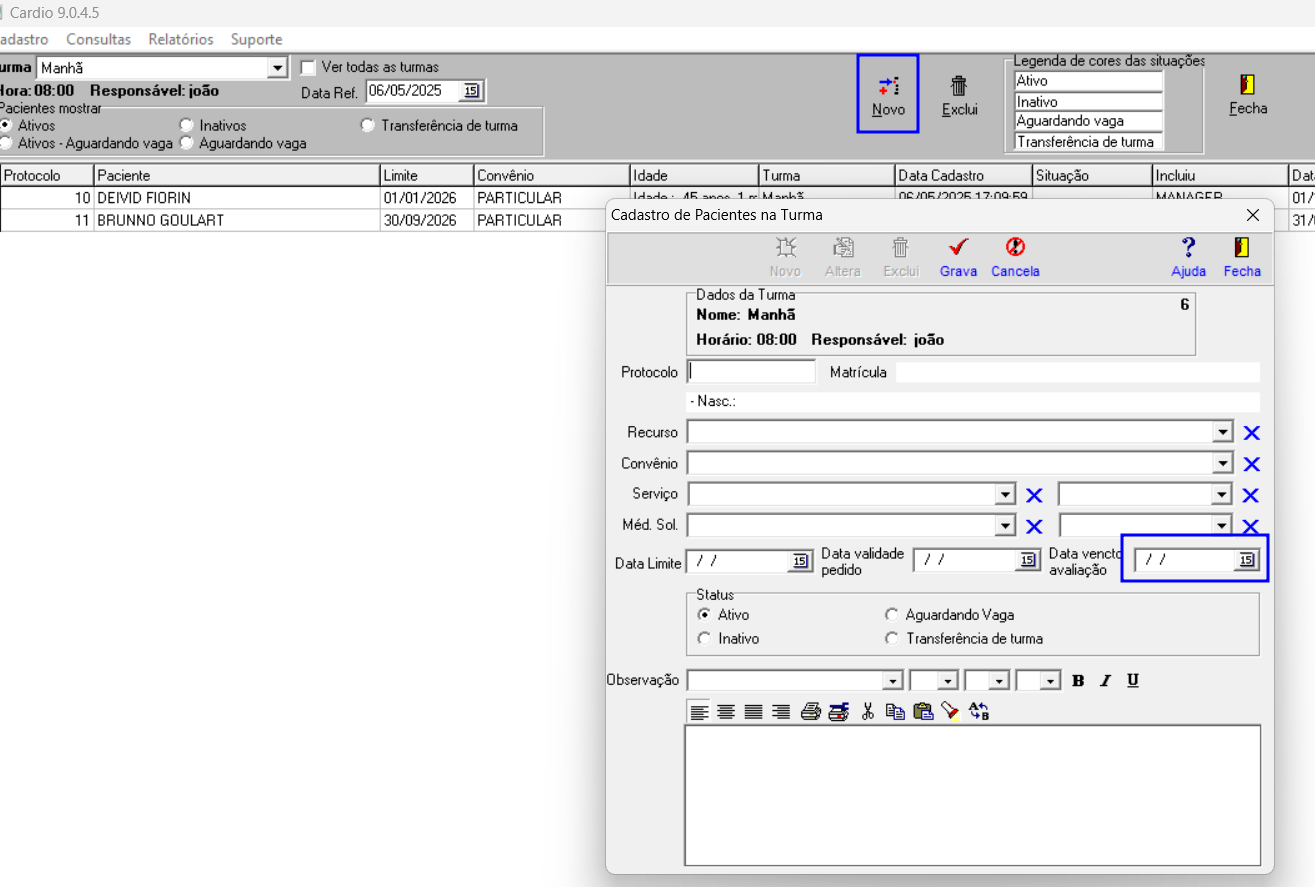Cut selected text with the scissors icon
The height and width of the screenshot is (887, 1315).
[868, 712]
